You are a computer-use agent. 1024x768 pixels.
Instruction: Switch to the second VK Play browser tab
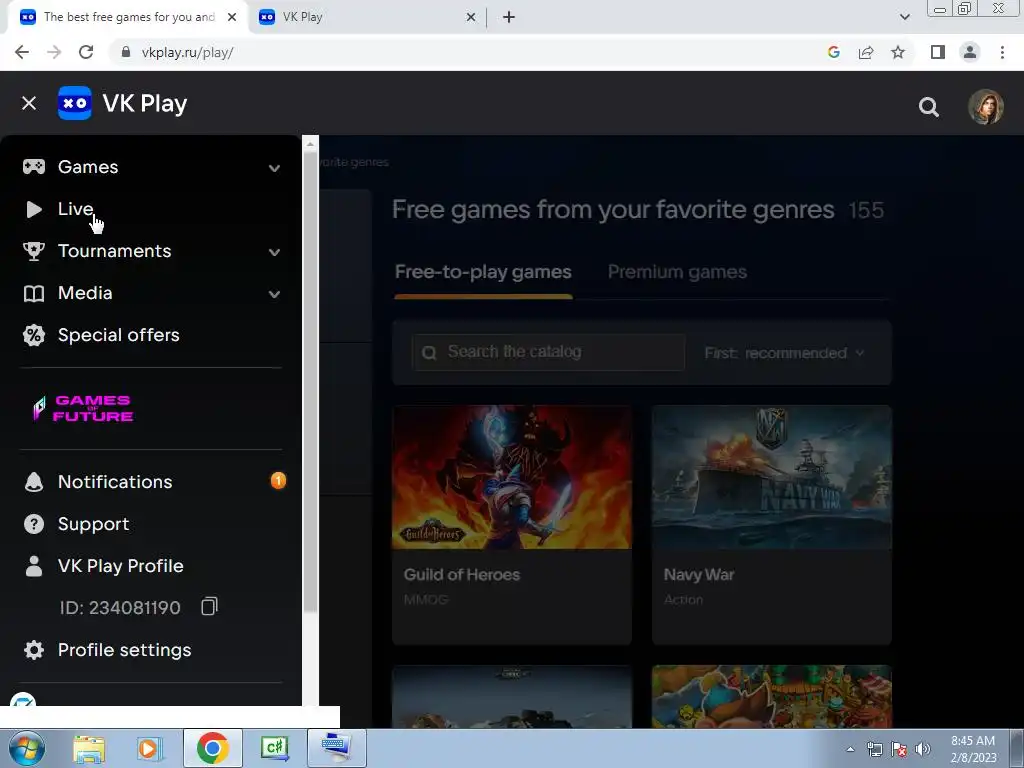pos(367,17)
